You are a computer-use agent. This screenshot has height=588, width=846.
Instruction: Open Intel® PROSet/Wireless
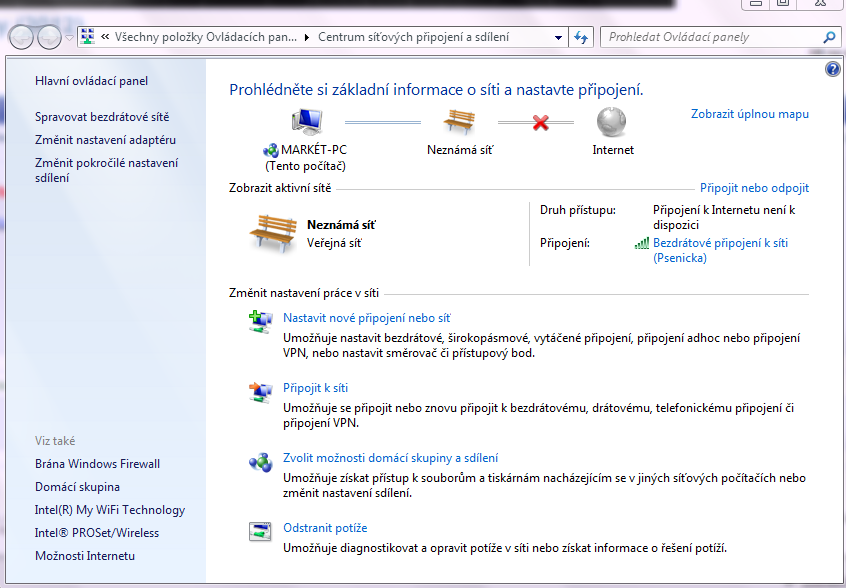(97, 533)
